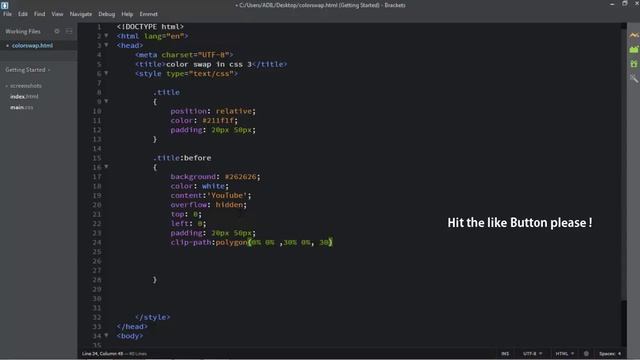The width and height of the screenshot is (640, 360).
Task: Collapse the html tag fold on line 2
Action: [106, 36]
